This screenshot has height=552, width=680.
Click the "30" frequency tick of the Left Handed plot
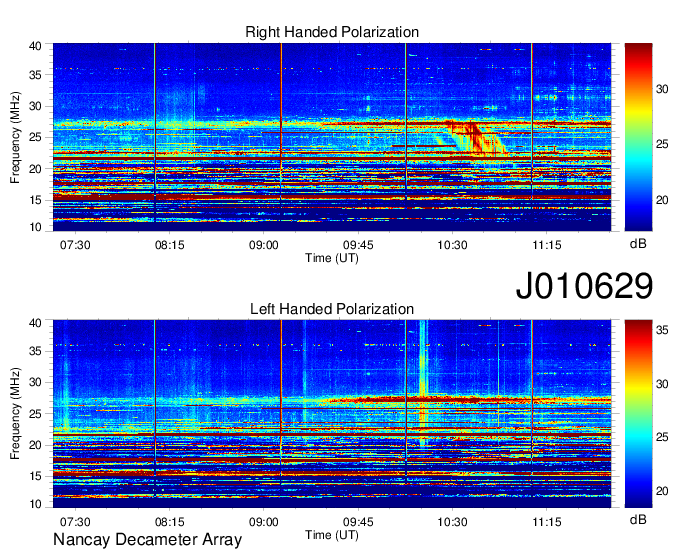pyautogui.click(x=36, y=382)
